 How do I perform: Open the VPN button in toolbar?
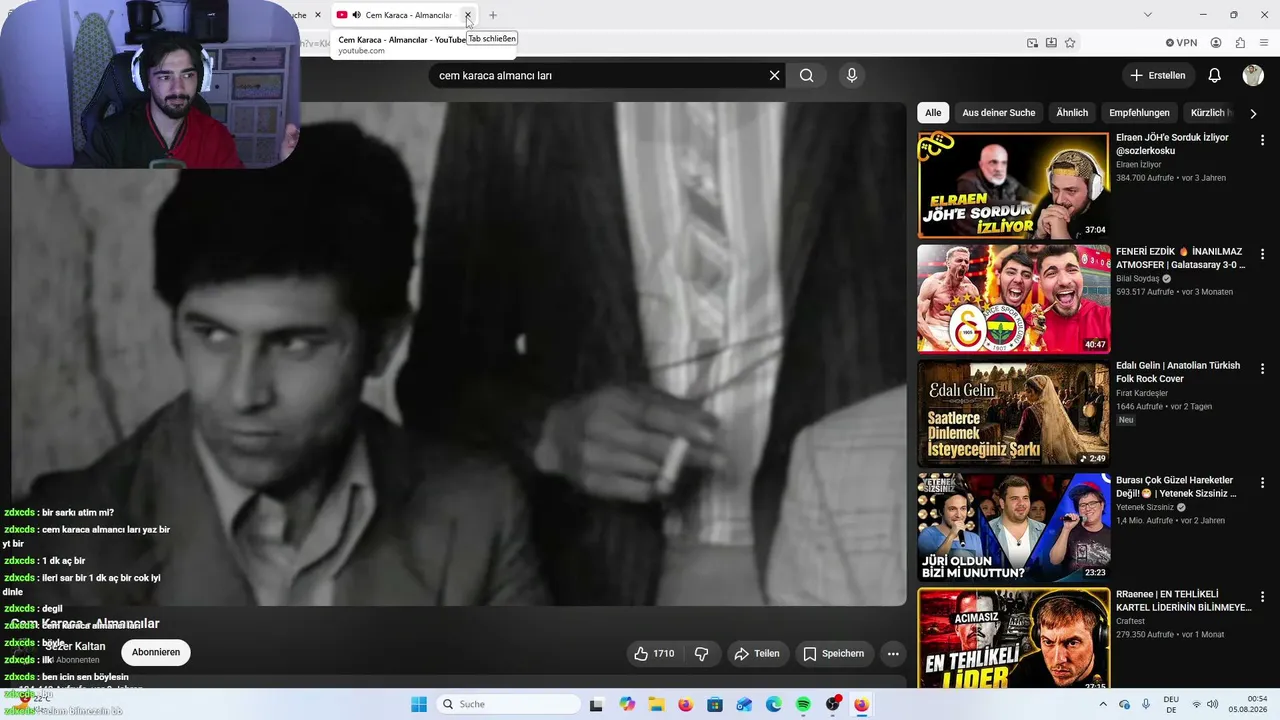point(1181,43)
